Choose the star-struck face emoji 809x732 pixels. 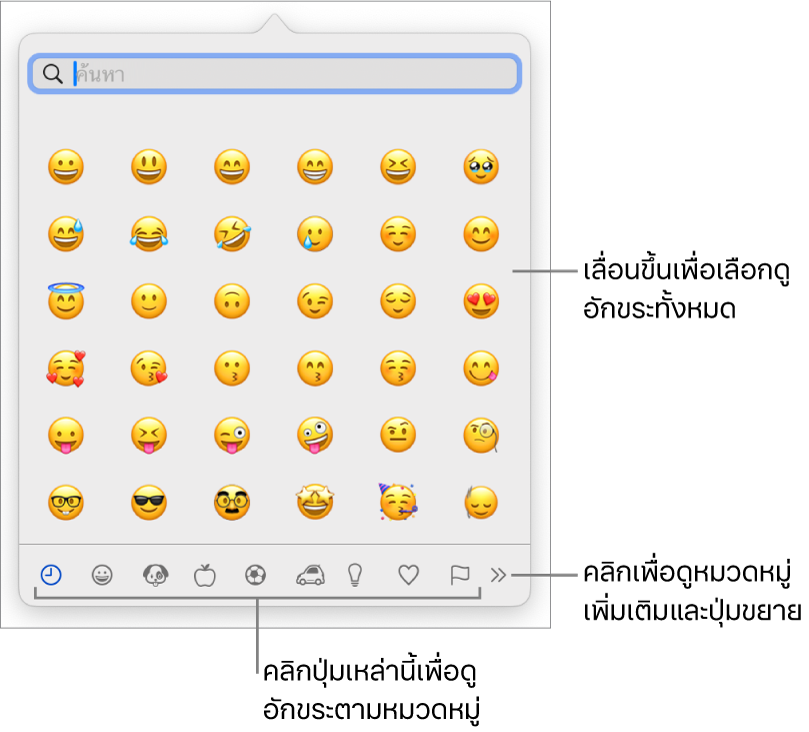point(315,502)
